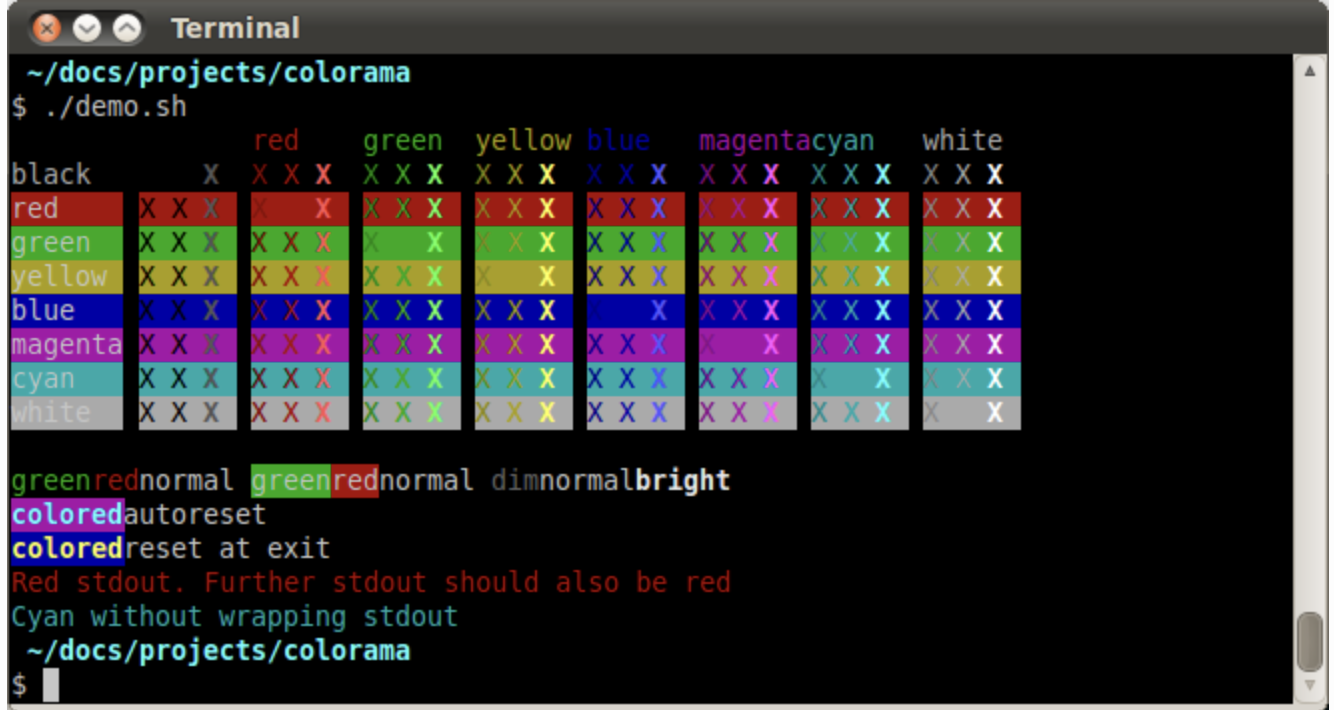Click the scrollbar down arrow
This screenshot has width=1334, height=710.
click(1309, 686)
